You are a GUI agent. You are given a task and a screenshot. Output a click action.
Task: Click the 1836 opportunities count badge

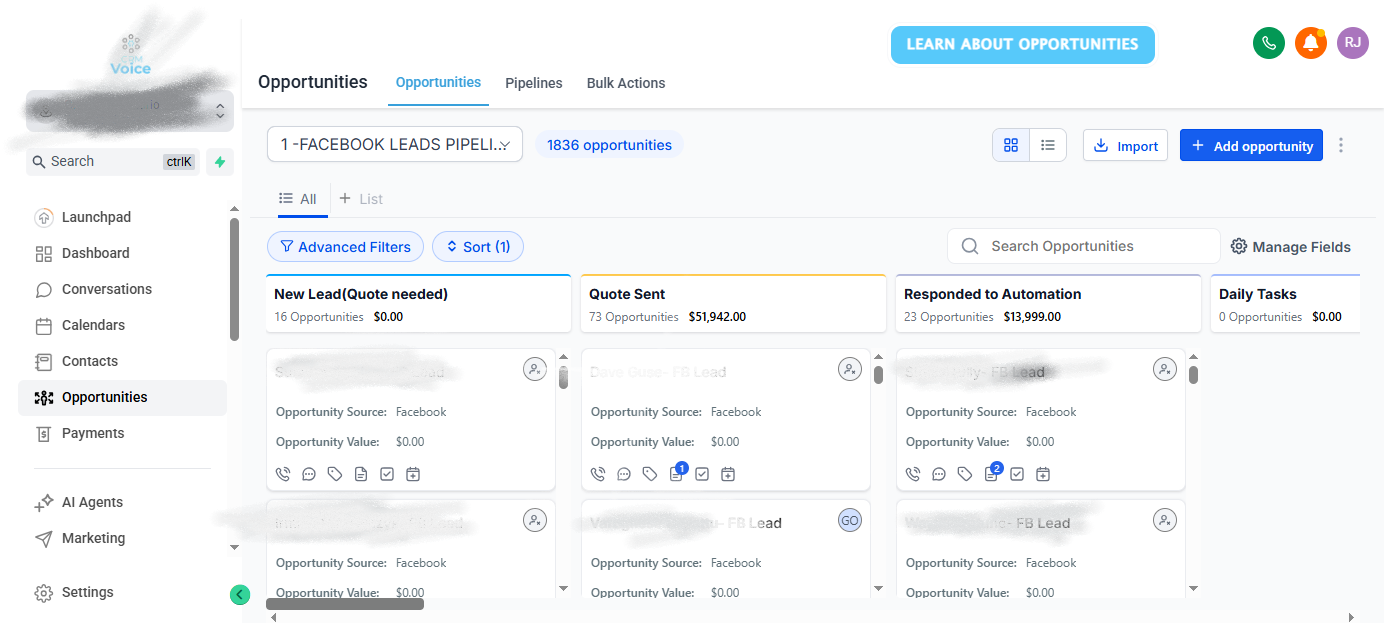click(x=609, y=145)
